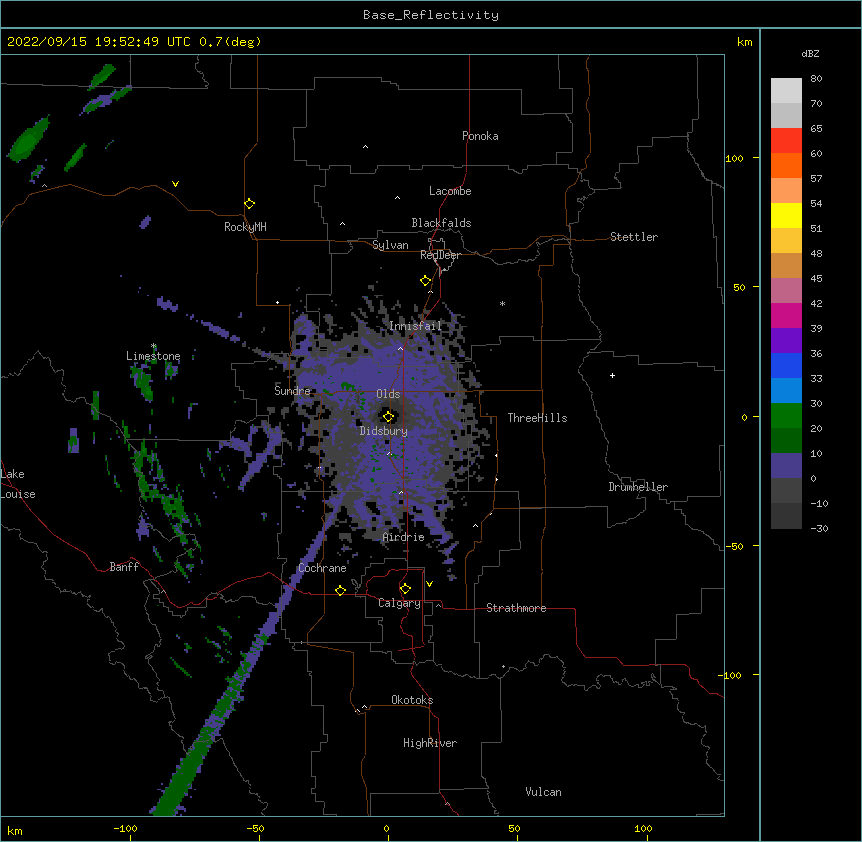Click the Lake Louise label
The height and width of the screenshot is (842, 862).
[18, 484]
